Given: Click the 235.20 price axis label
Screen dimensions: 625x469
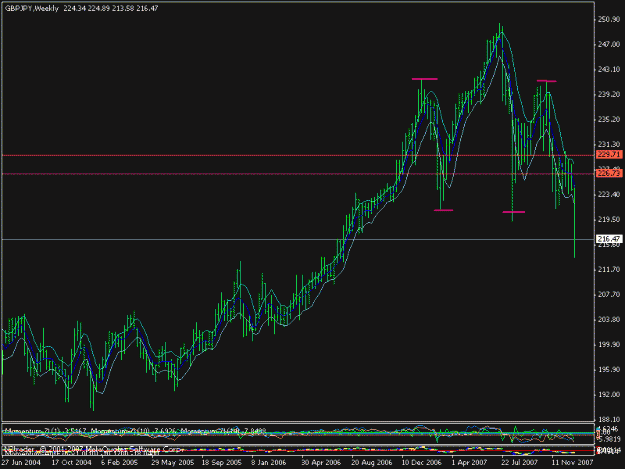Looking at the screenshot, I should point(609,120).
